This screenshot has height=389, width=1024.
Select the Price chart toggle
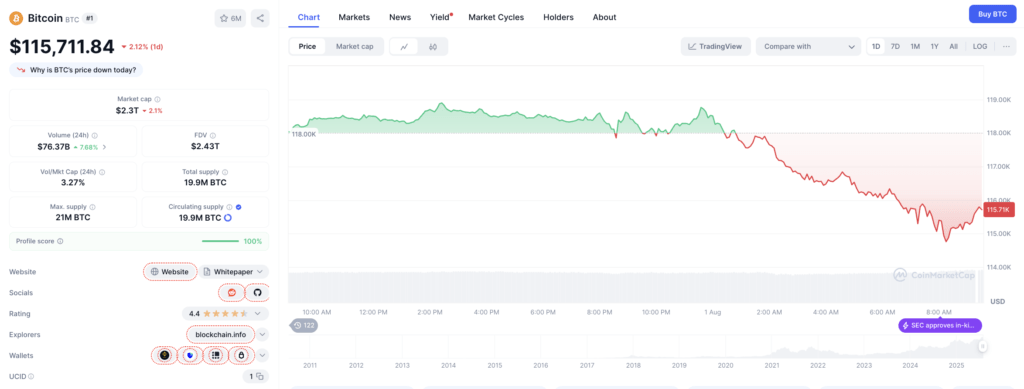(x=307, y=46)
